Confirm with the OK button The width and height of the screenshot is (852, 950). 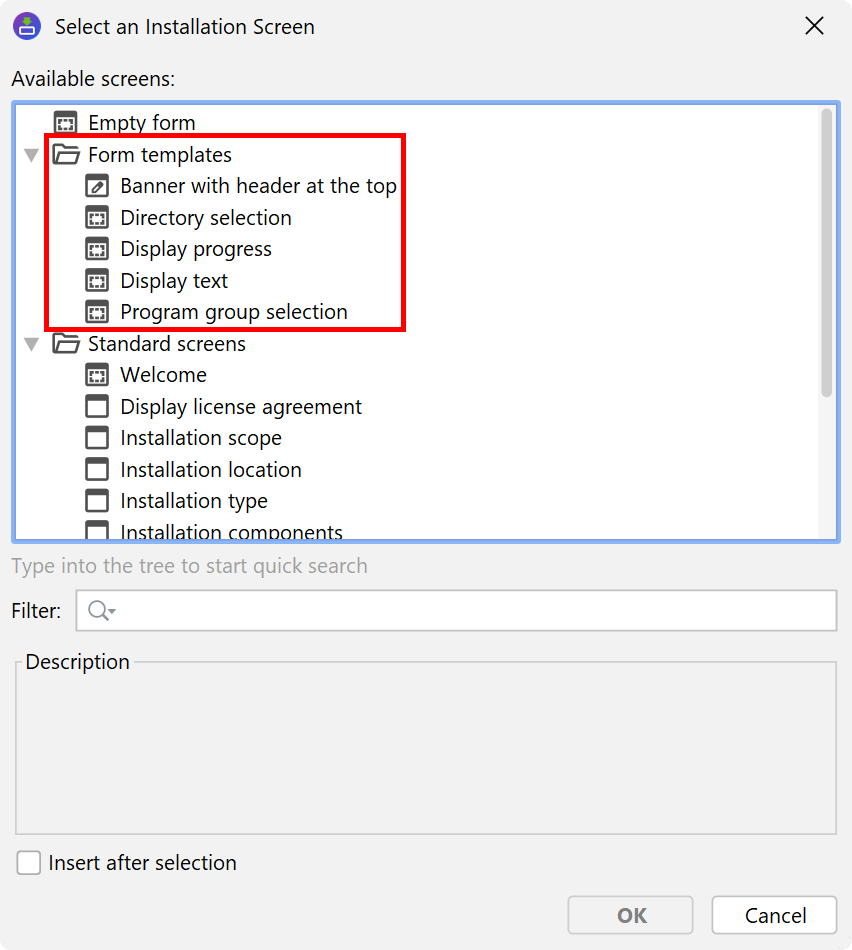pos(630,915)
